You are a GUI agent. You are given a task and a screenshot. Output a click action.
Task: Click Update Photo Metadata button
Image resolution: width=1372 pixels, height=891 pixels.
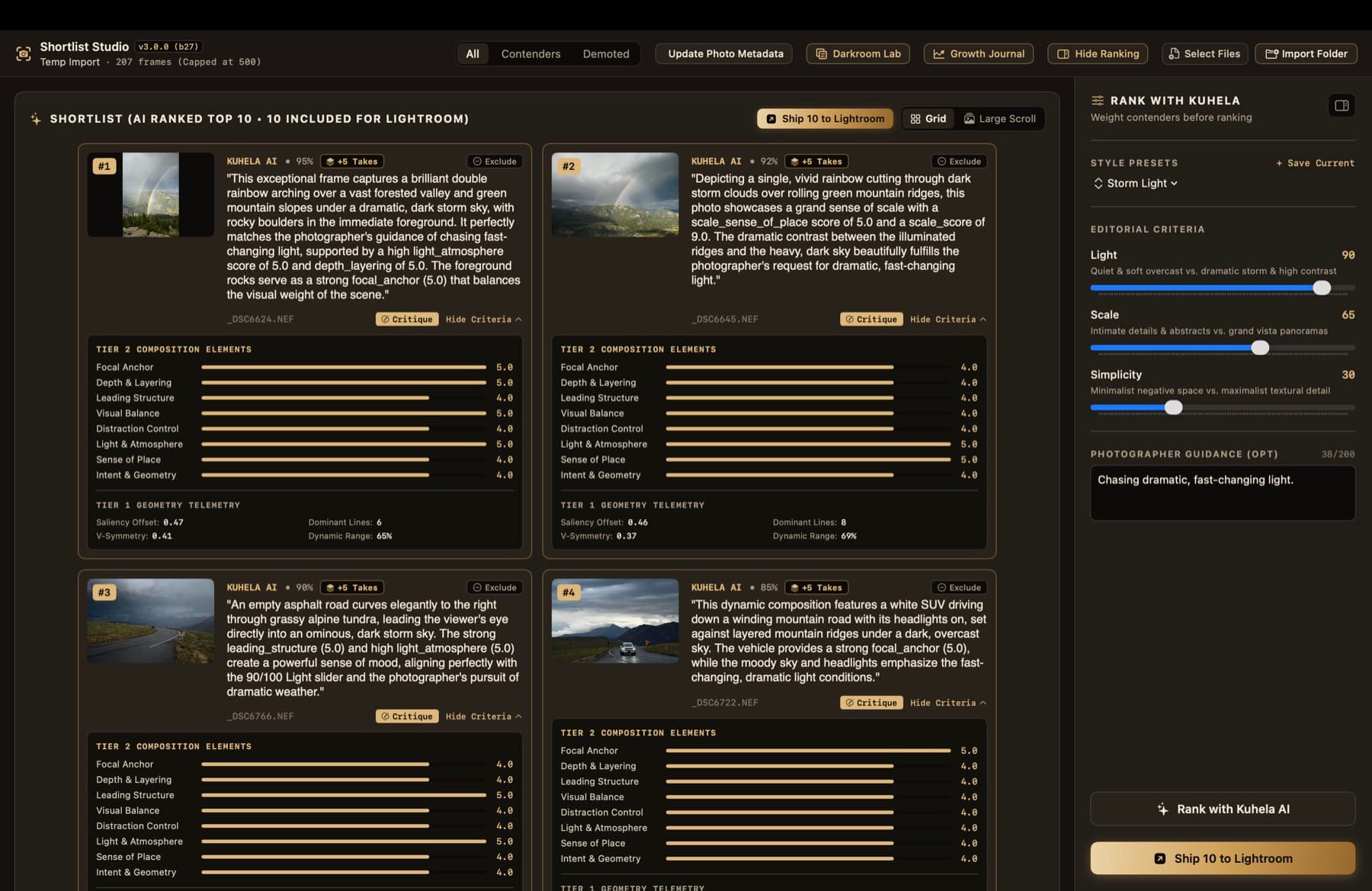point(724,53)
